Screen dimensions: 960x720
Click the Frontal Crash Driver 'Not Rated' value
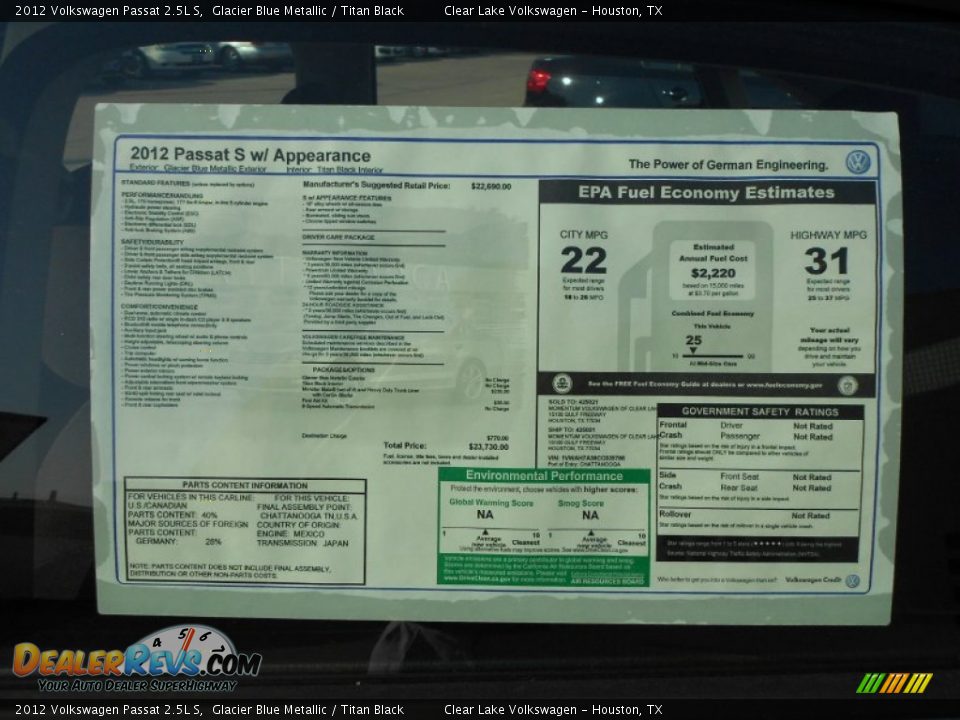pos(812,426)
